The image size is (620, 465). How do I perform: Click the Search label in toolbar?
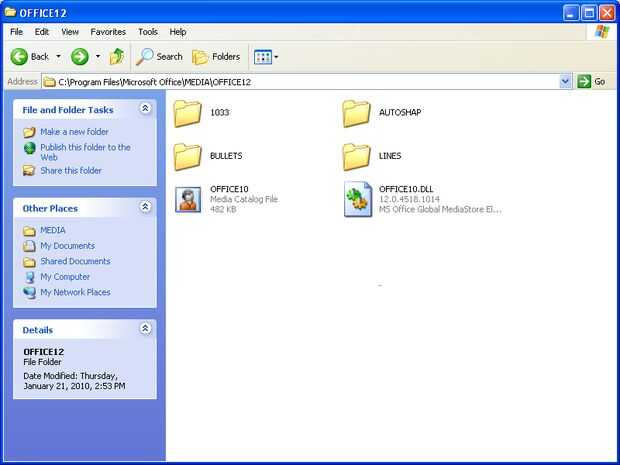pyautogui.click(x=169, y=57)
